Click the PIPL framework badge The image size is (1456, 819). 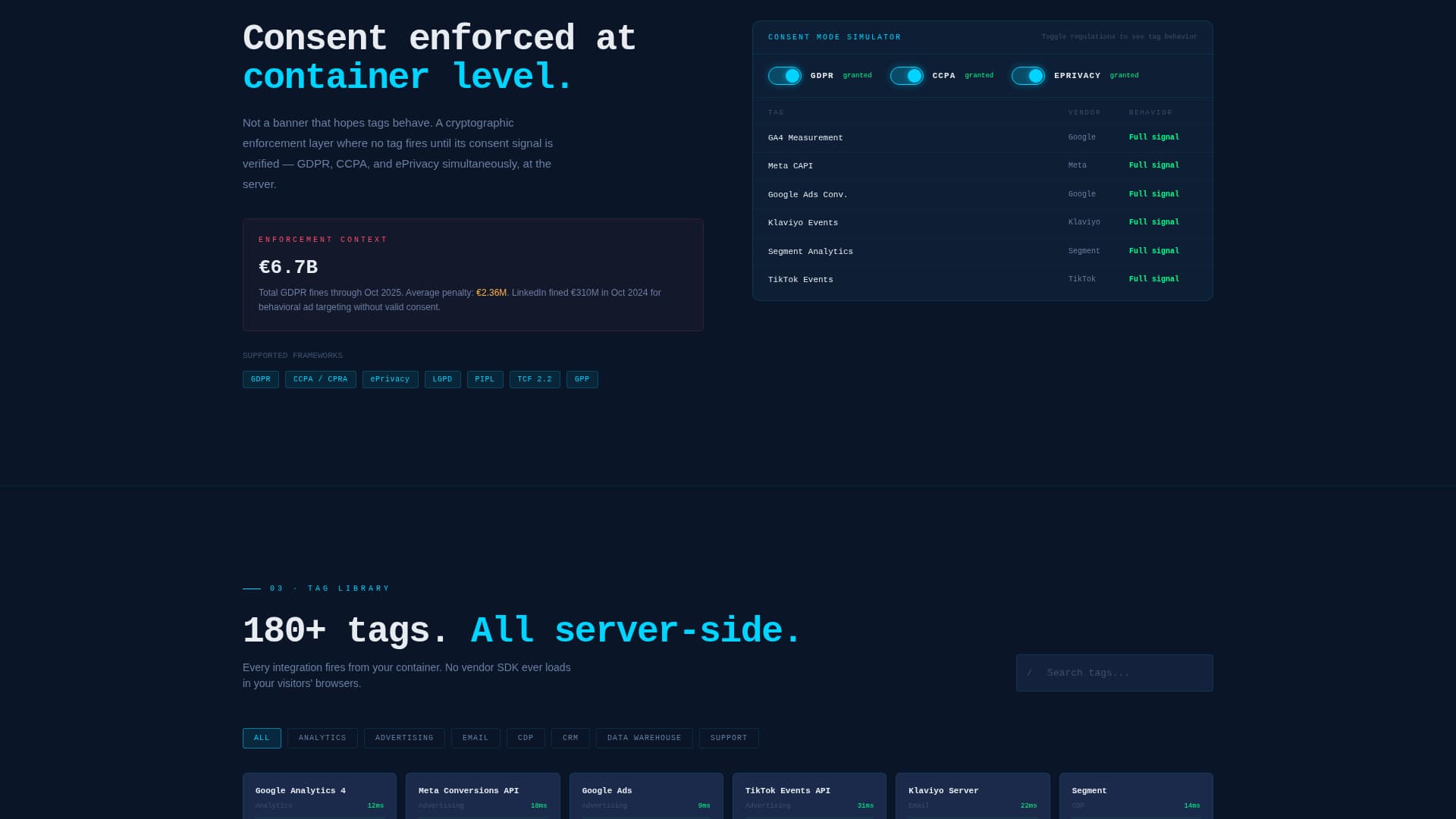pyautogui.click(x=485, y=379)
